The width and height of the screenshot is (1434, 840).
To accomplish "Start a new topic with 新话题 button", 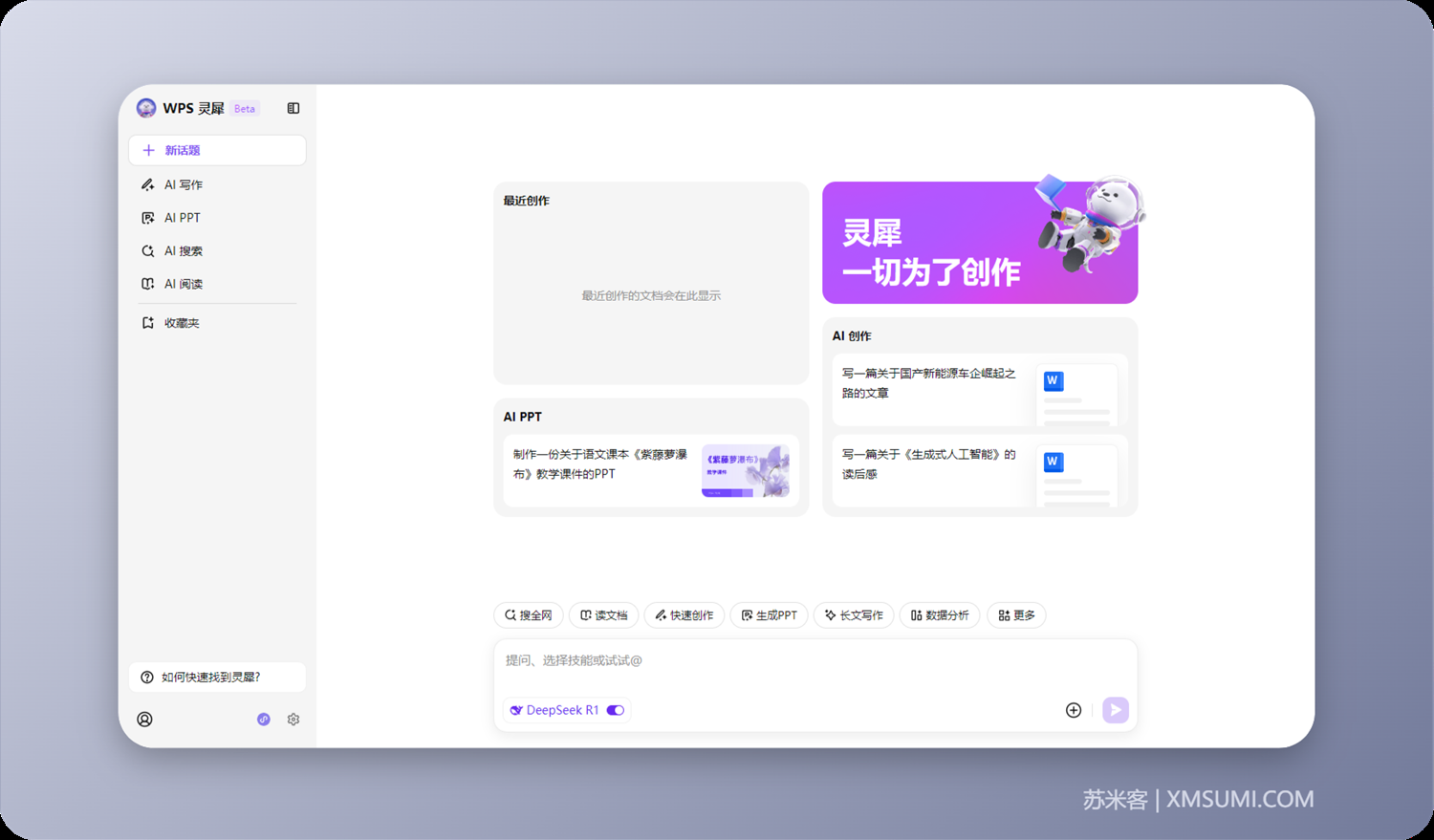I will 217,150.
